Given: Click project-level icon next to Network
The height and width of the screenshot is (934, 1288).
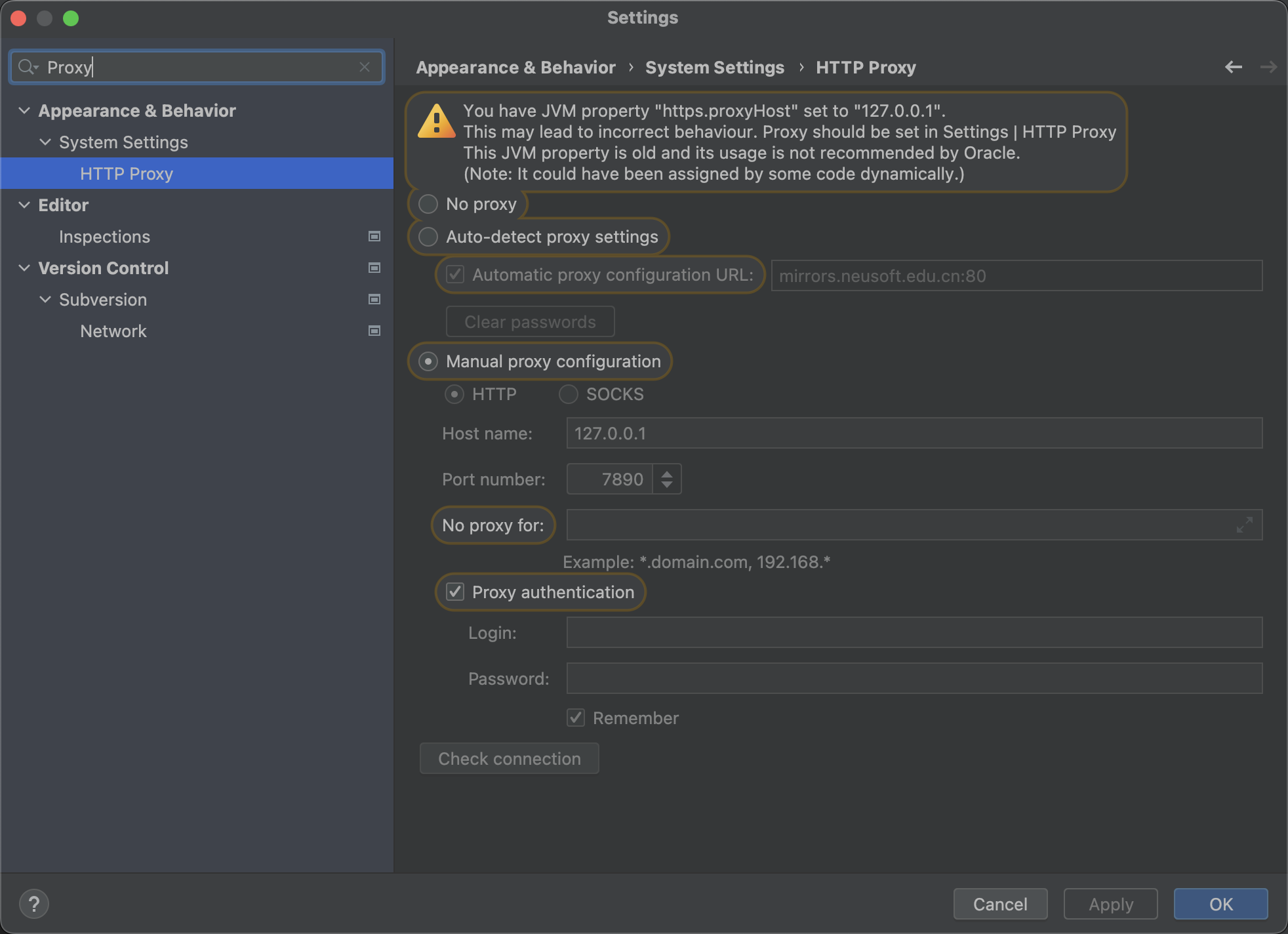Looking at the screenshot, I should 374,331.
